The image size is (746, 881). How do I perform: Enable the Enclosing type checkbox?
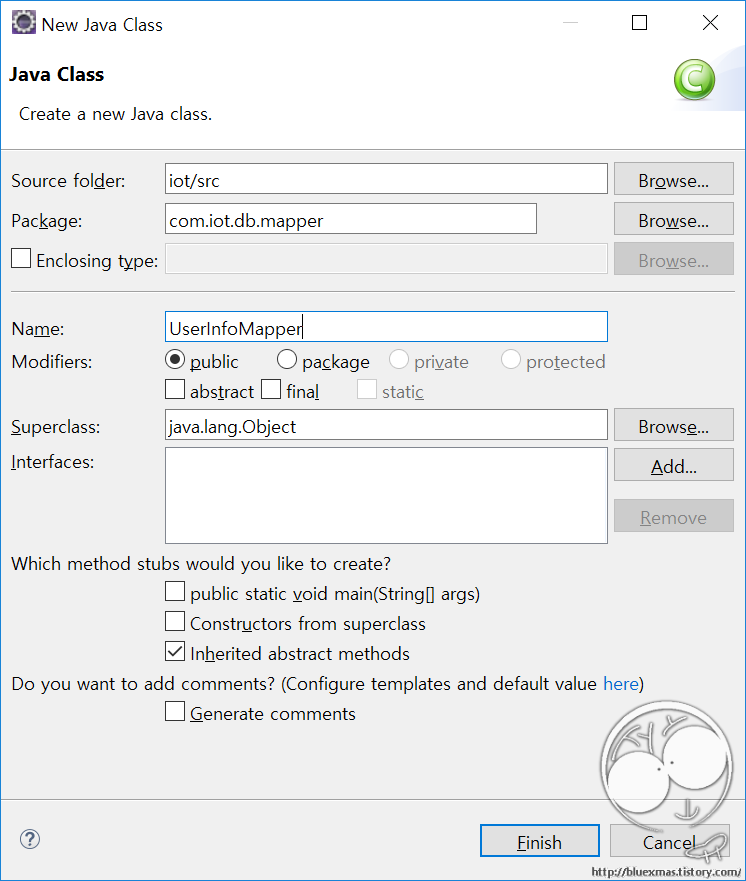[21, 258]
